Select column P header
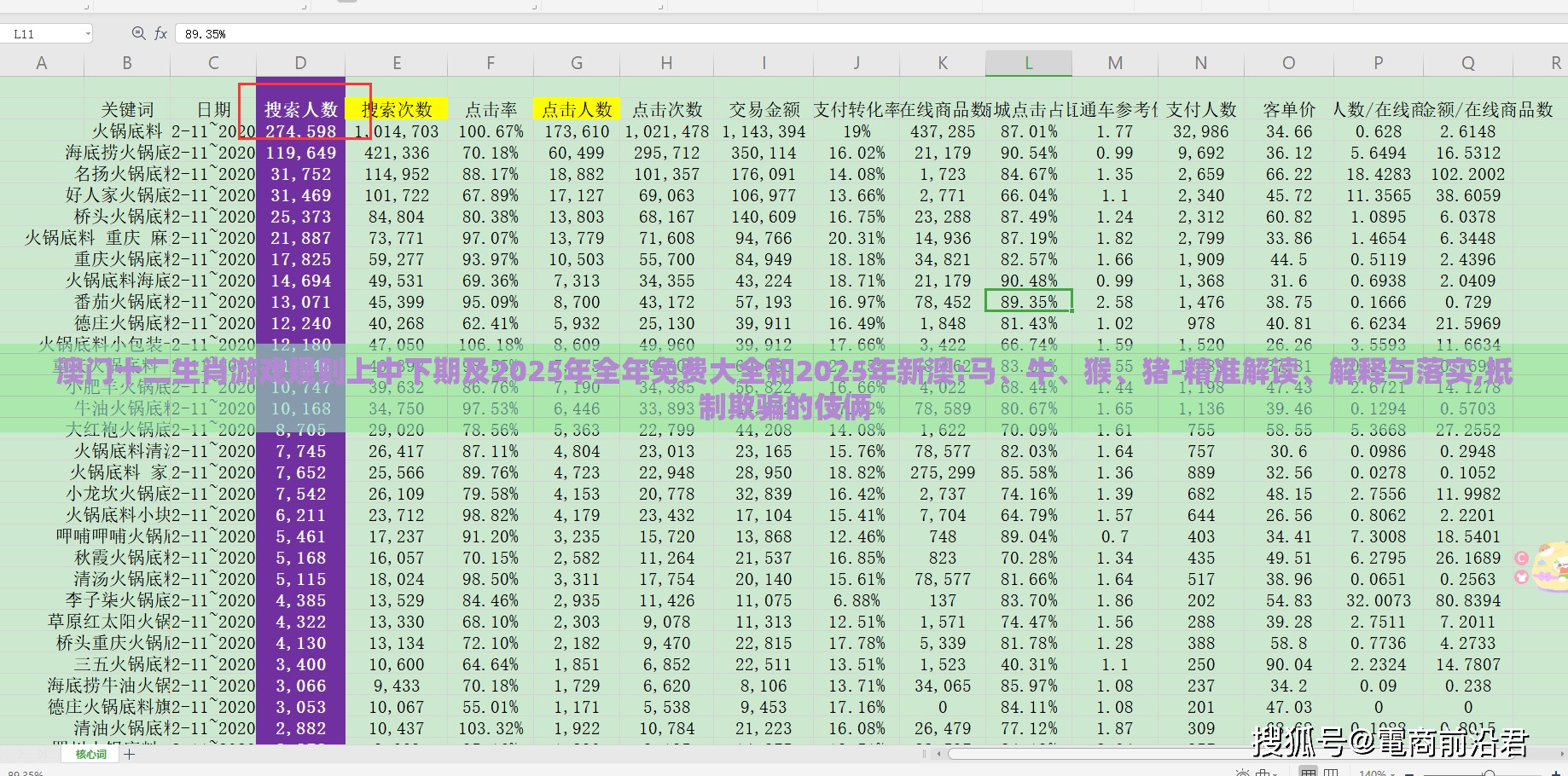 click(x=1378, y=63)
